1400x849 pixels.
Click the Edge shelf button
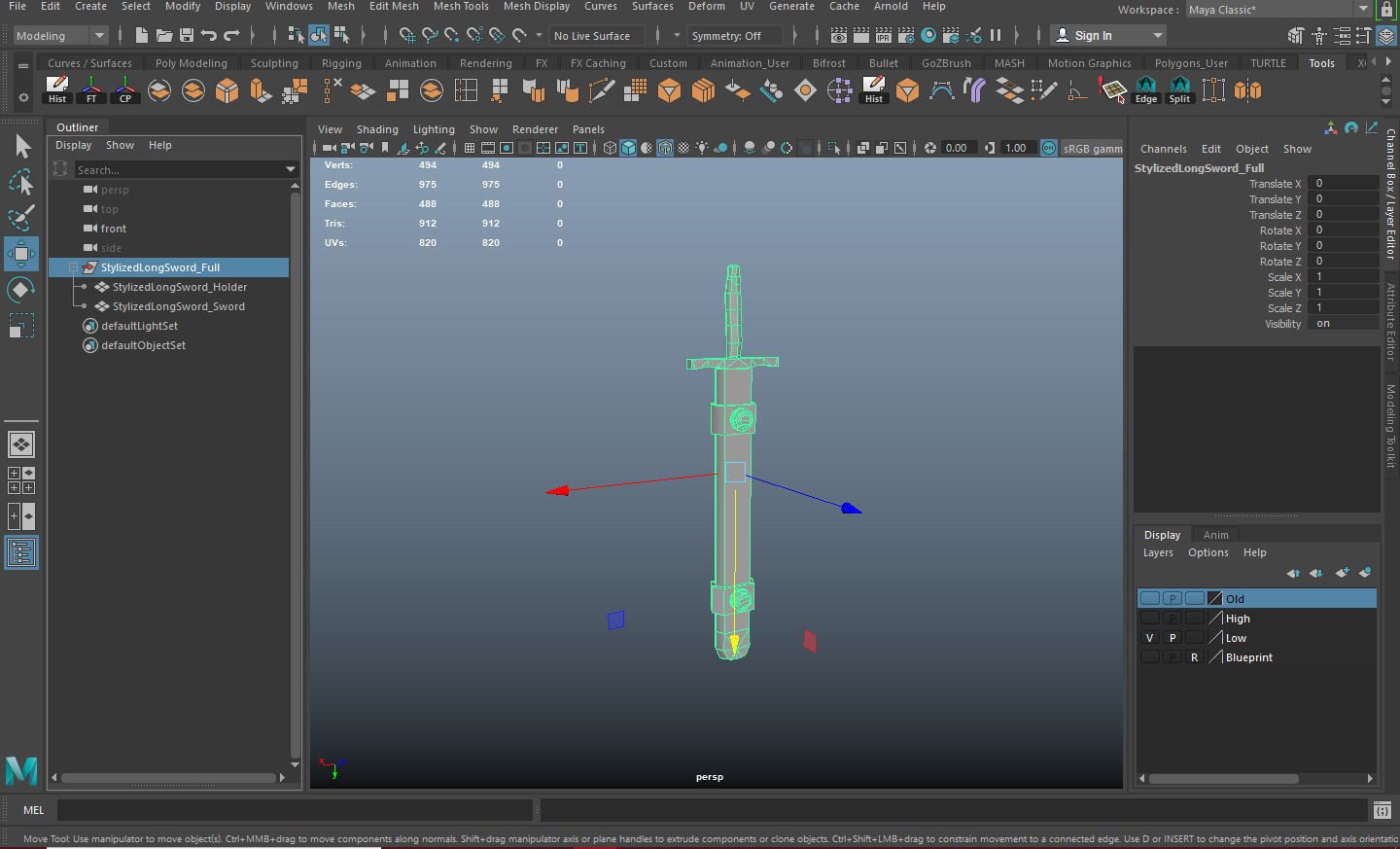tap(1146, 90)
